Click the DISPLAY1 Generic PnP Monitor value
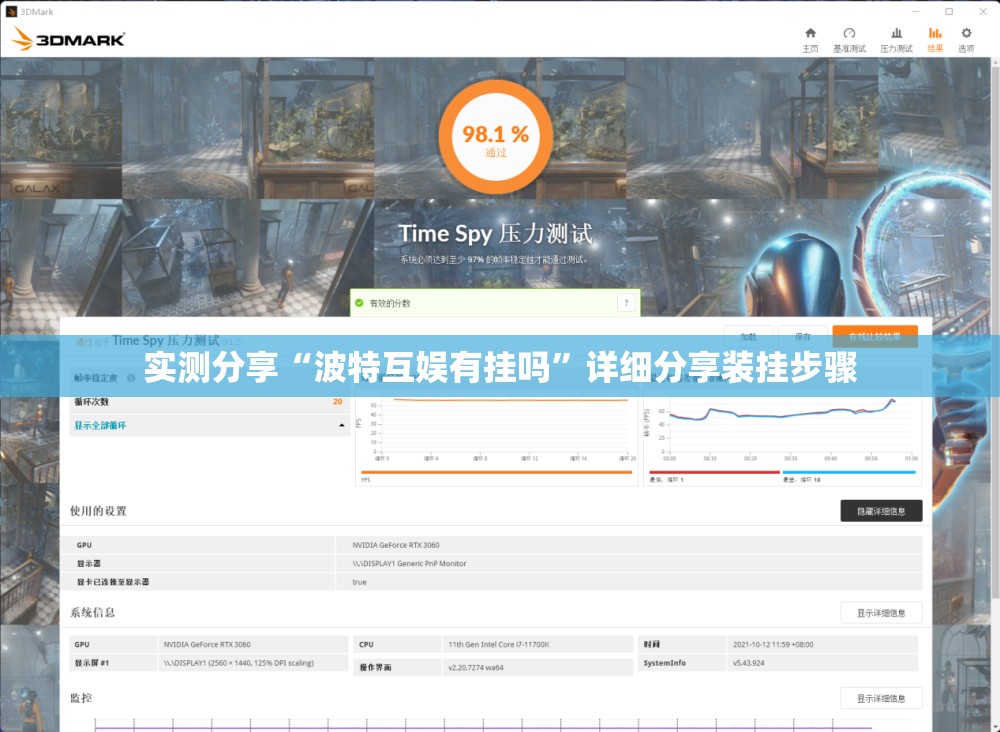The width and height of the screenshot is (1000, 732). click(409, 564)
